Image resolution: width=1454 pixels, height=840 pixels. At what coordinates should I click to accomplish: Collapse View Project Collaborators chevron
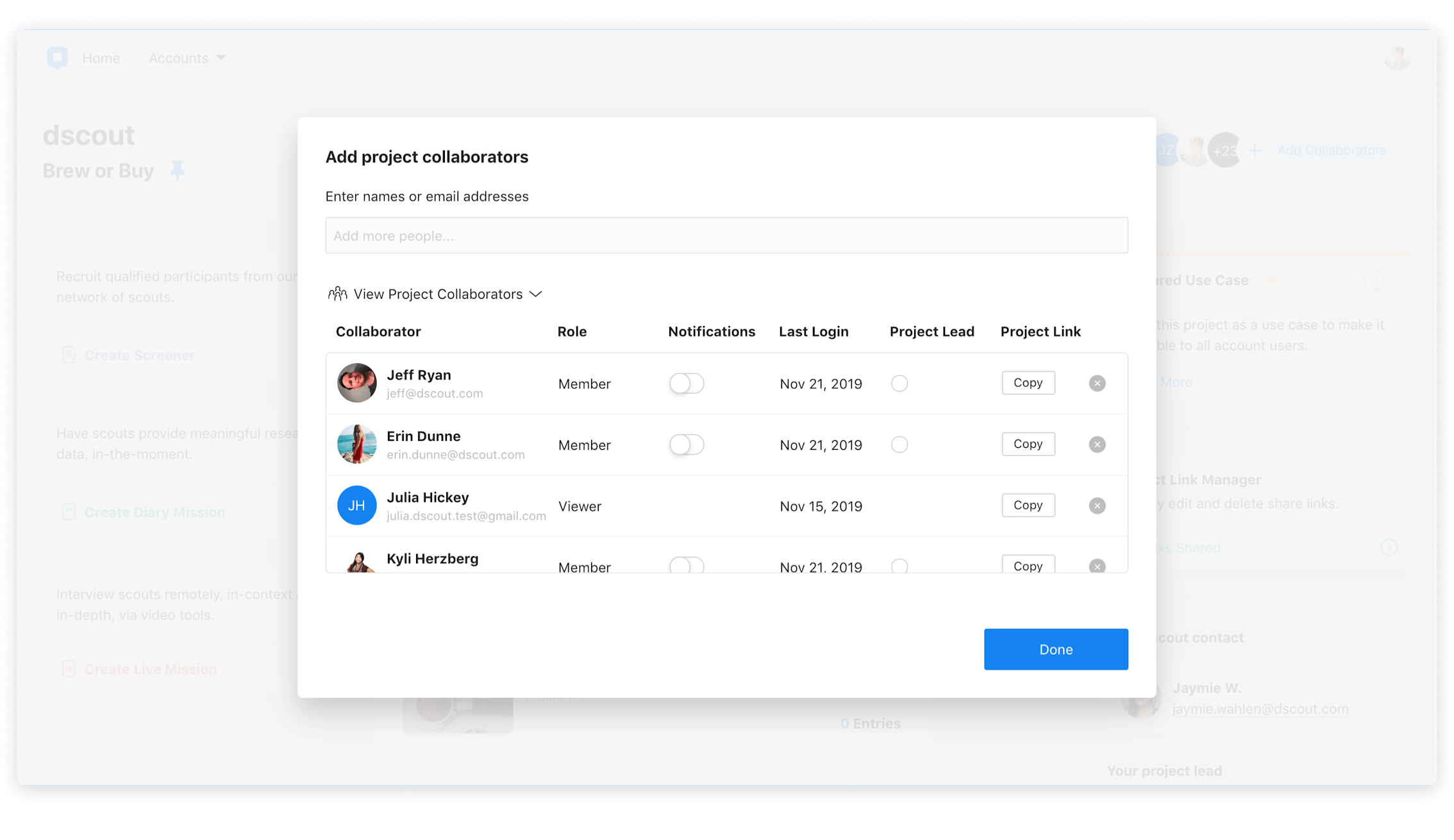coord(536,294)
